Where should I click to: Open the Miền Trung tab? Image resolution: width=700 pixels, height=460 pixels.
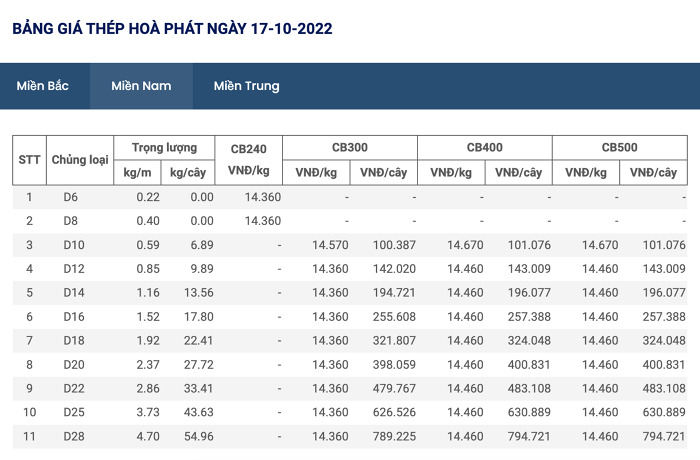coord(246,86)
